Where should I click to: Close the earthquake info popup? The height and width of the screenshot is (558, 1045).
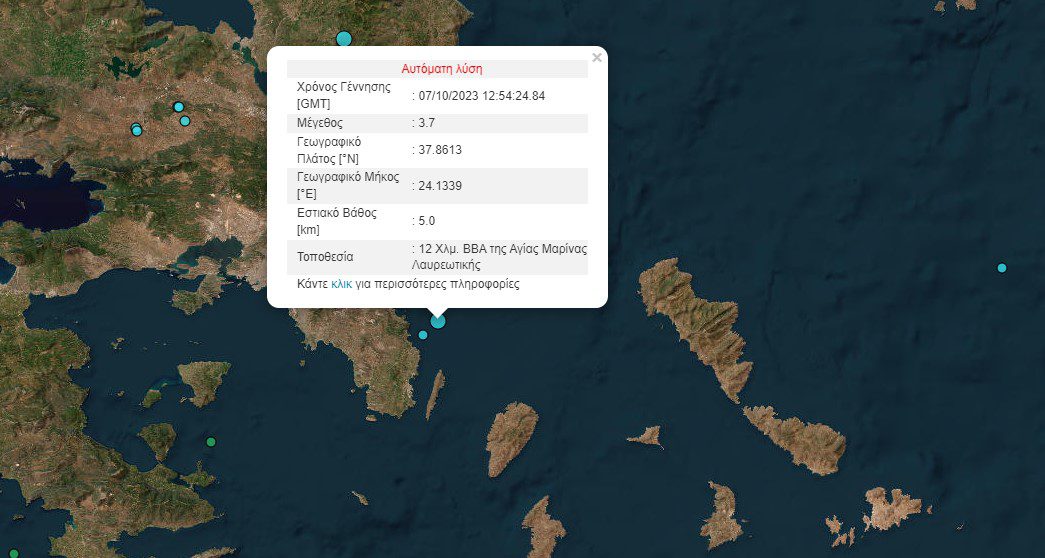click(x=597, y=58)
